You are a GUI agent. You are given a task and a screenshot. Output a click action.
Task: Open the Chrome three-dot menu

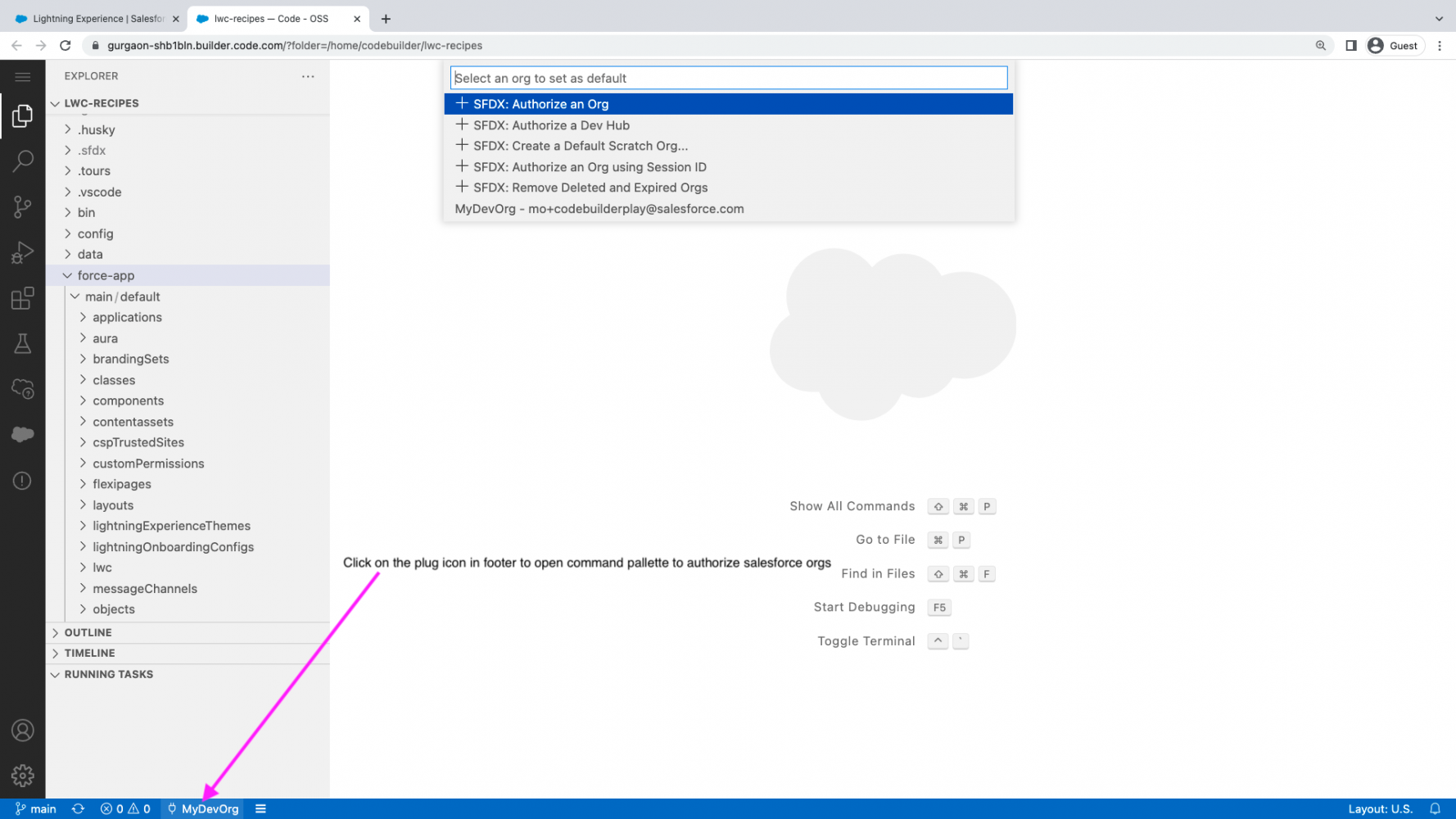tap(1440, 46)
